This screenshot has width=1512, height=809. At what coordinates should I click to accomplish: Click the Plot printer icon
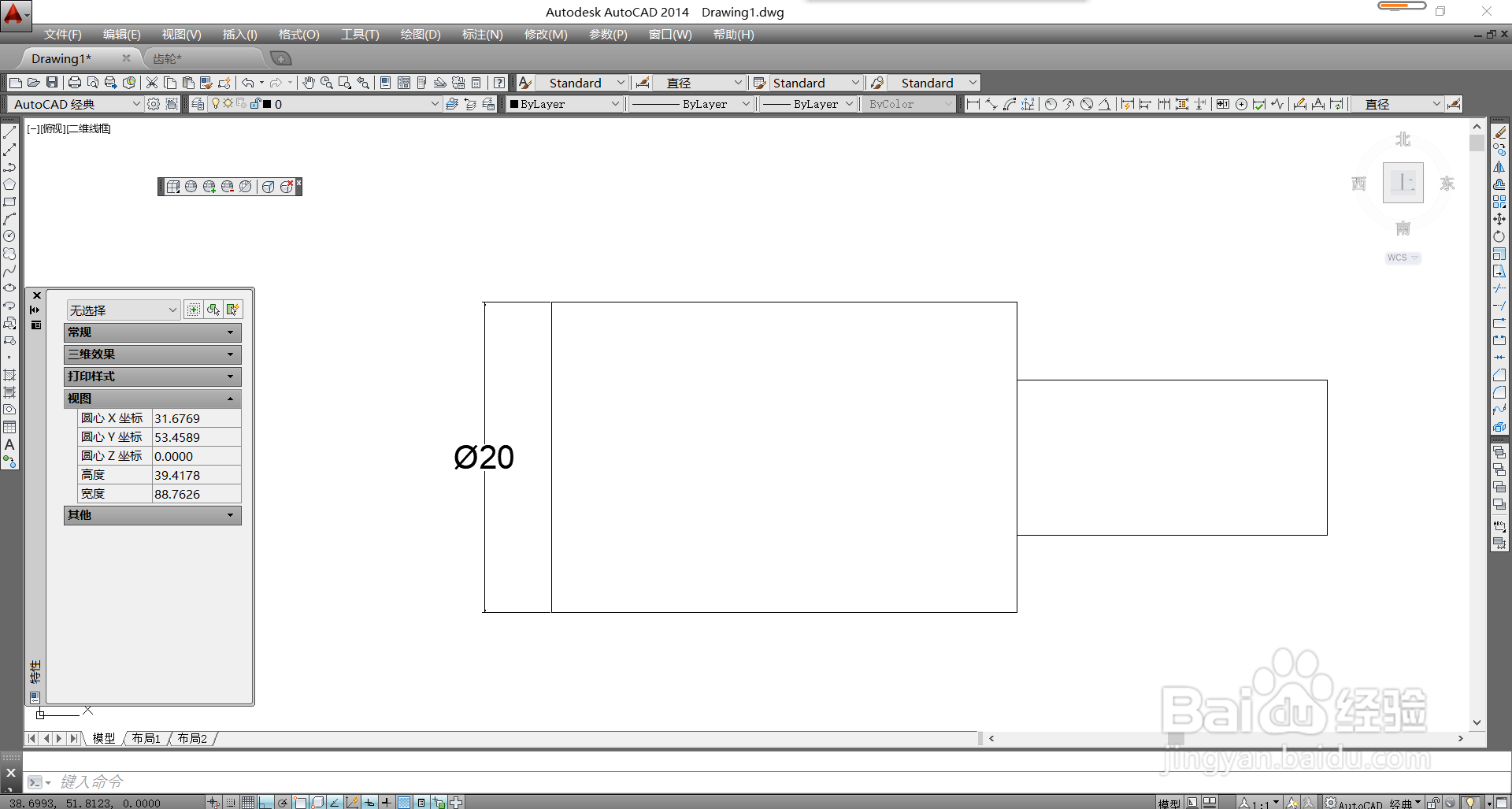[75, 83]
